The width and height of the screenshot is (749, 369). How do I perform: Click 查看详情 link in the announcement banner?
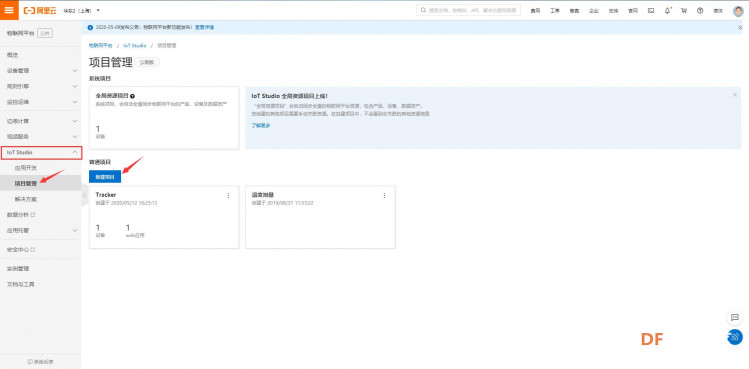point(204,28)
